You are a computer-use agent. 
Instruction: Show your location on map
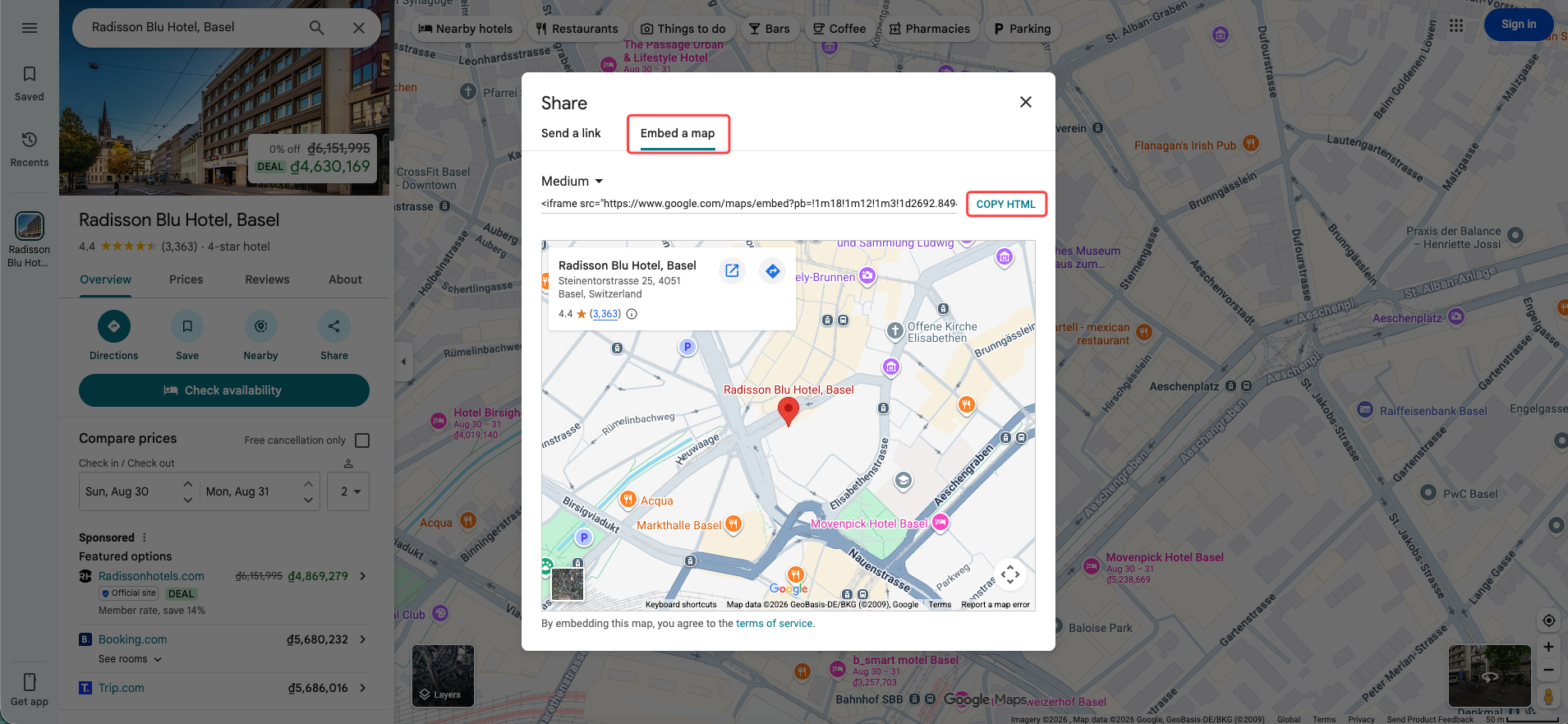click(1548, 620)
